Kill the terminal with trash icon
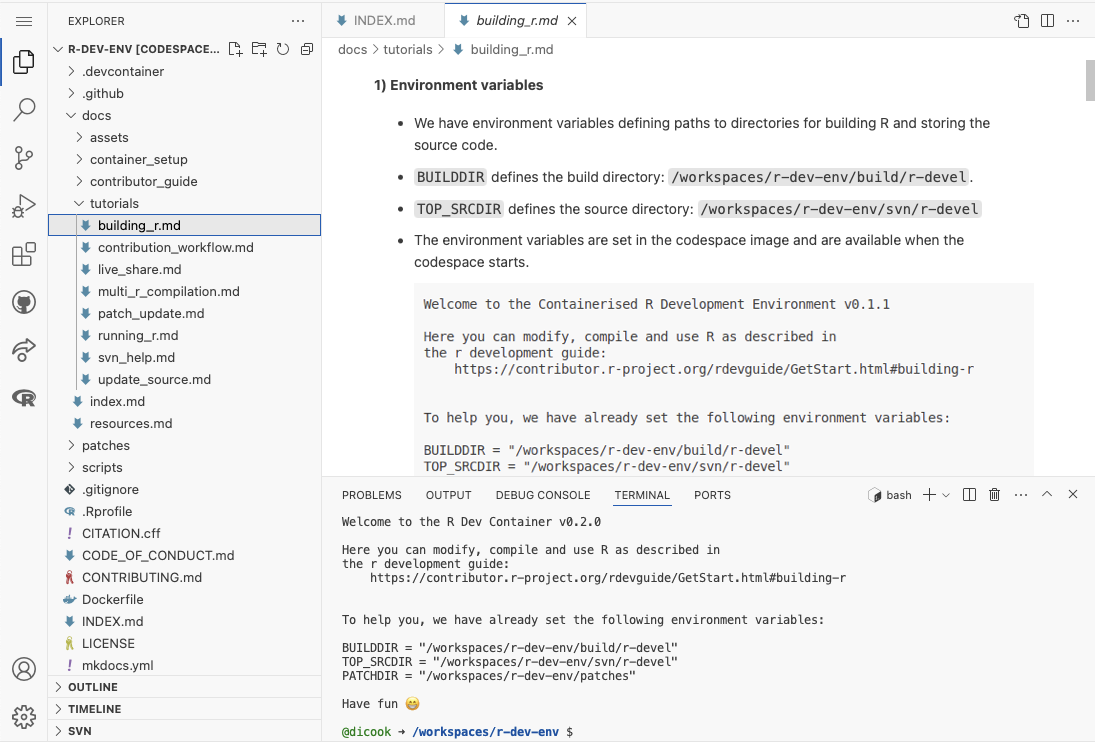 point(994,495)
